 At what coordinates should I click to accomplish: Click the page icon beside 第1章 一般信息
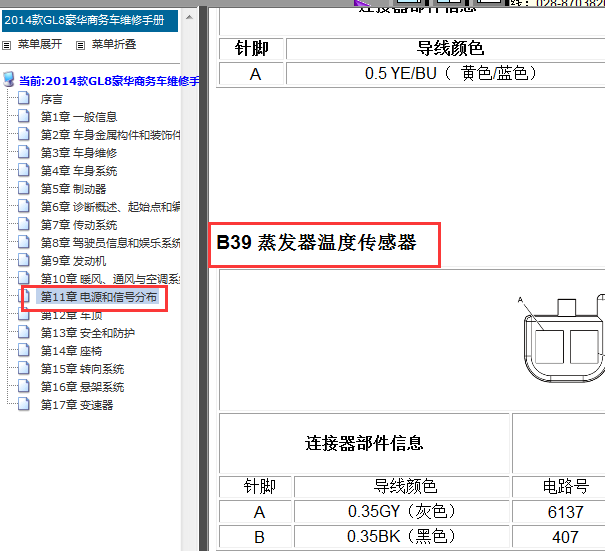(x=24, y=116)
